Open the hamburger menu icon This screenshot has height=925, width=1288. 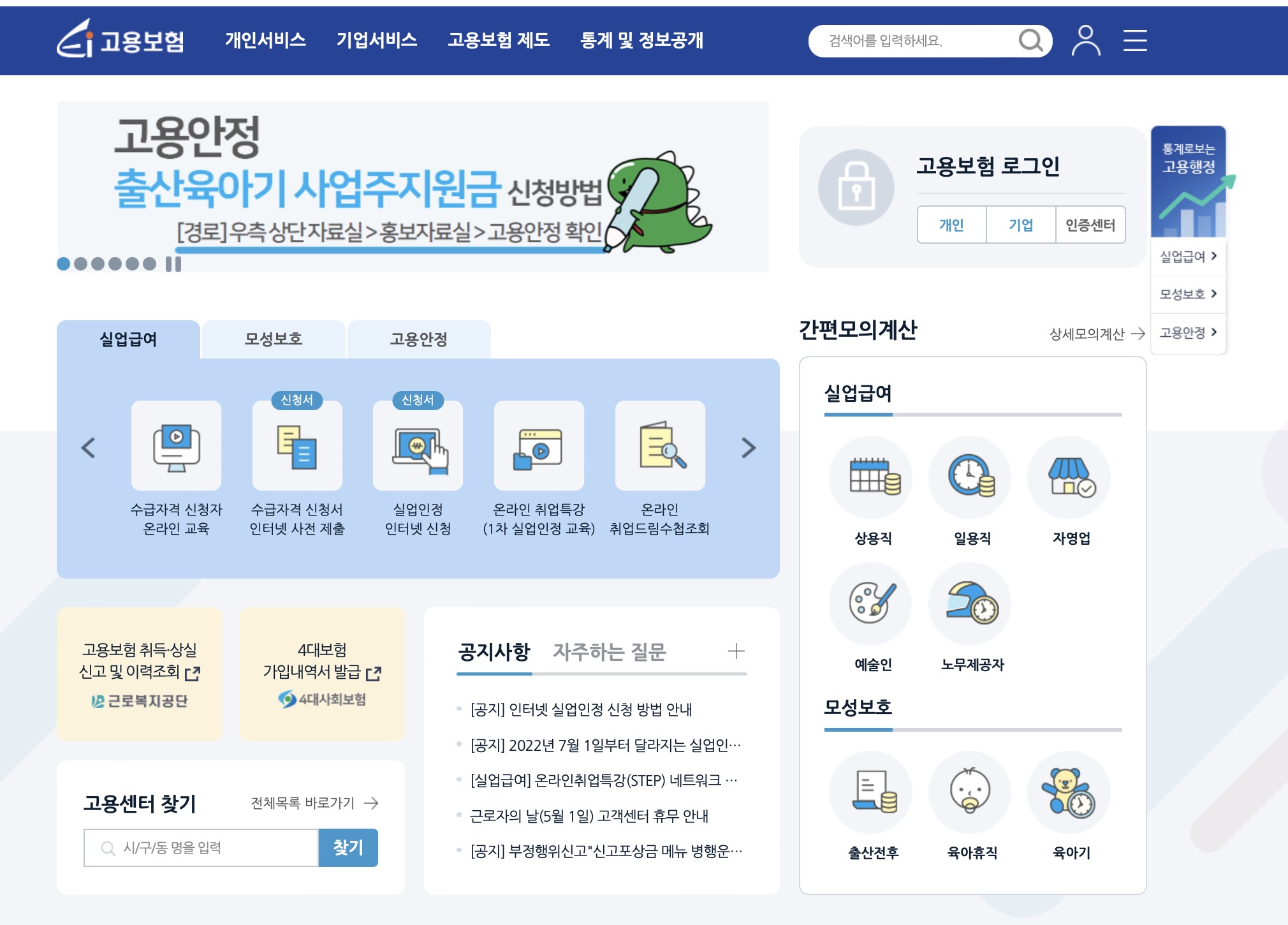1135,41
